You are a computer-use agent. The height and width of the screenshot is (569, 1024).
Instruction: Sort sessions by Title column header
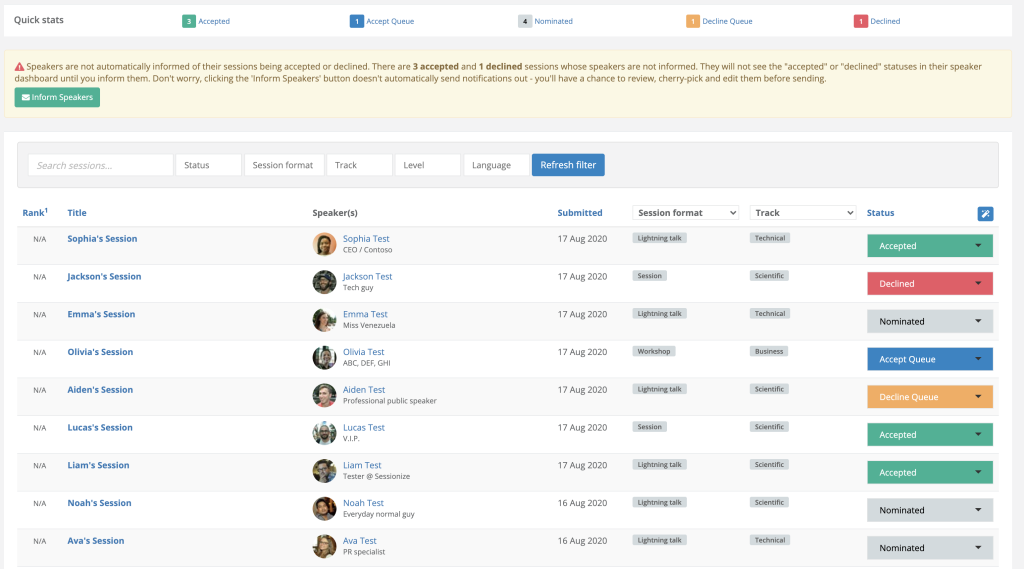pyautogui.click(x=77, y=213)
